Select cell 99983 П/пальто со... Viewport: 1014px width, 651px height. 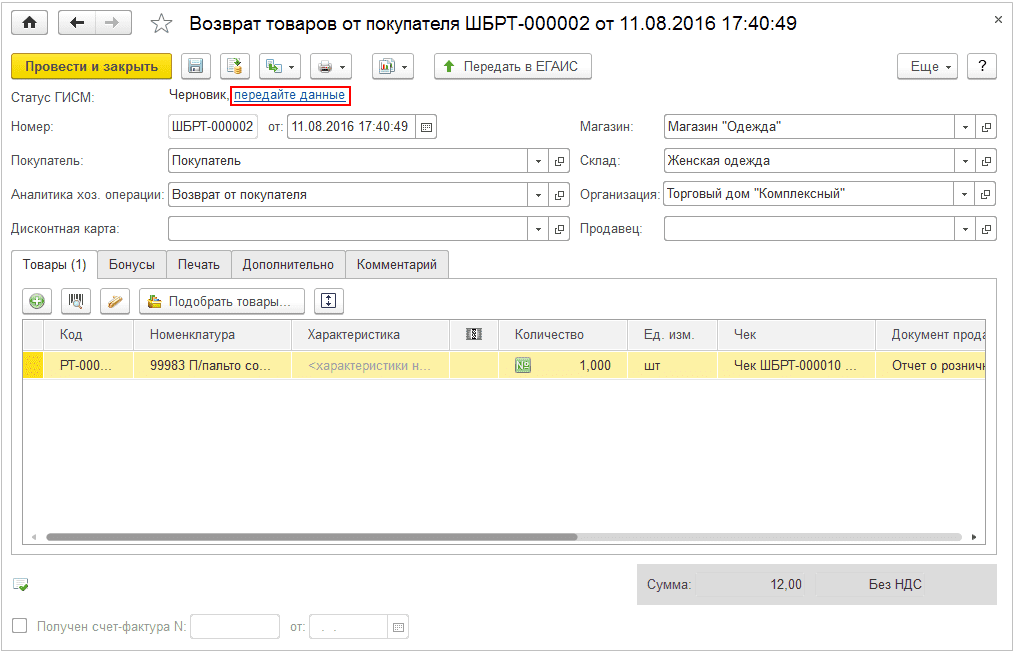coord(212,366)
